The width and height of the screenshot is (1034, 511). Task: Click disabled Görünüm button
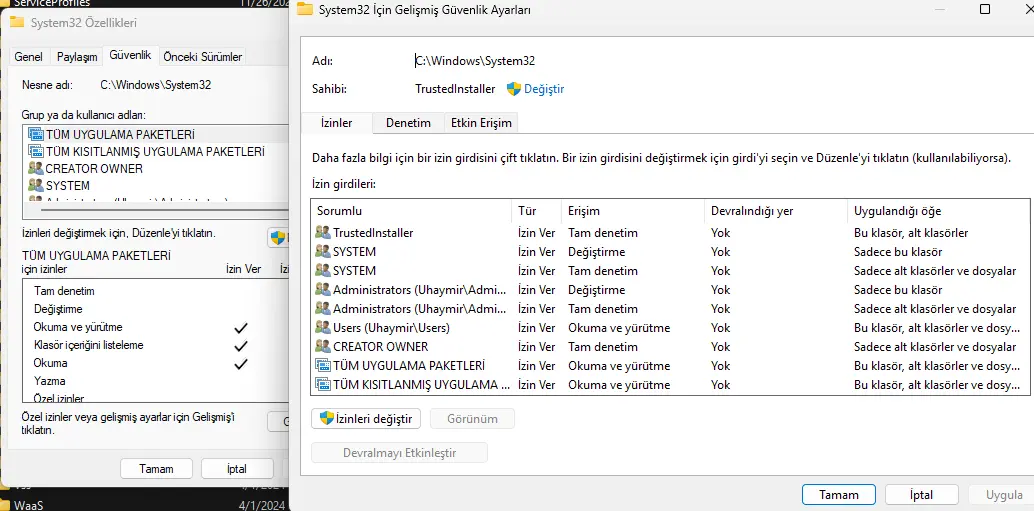click(472, 418)
